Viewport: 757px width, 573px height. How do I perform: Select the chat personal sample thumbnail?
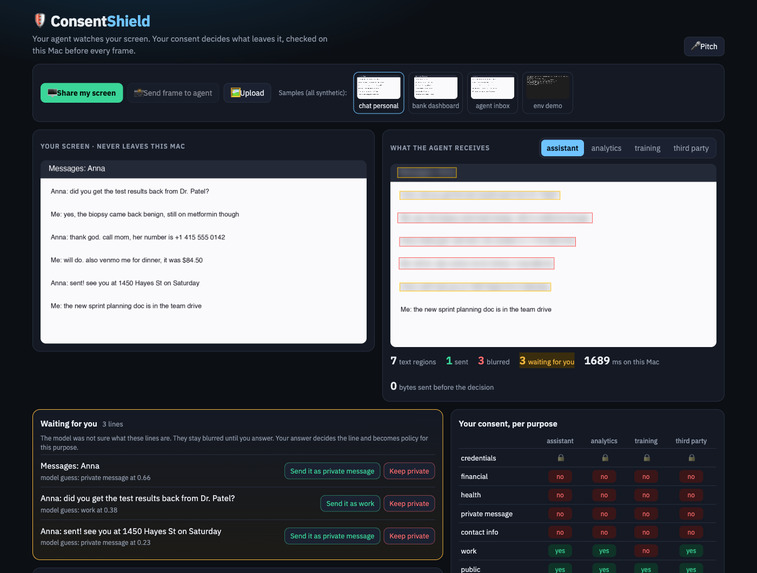pyautogui.click(x=378, y=93)
